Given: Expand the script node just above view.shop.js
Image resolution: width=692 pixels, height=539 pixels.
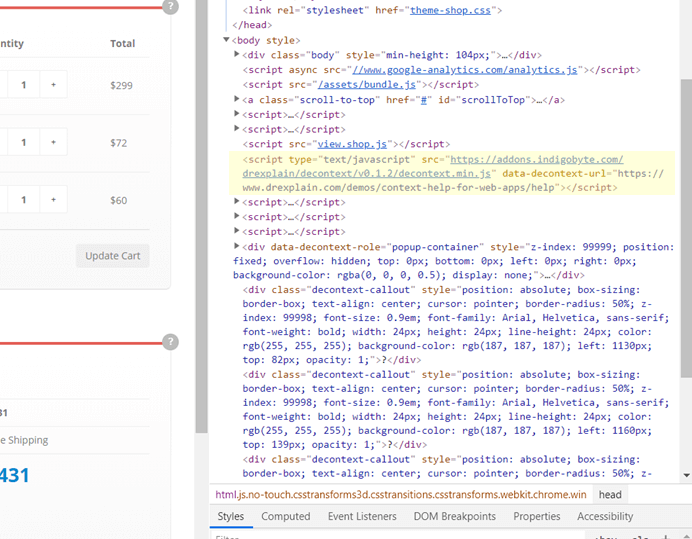Looking at the screenshot, I should click(237, 128).
